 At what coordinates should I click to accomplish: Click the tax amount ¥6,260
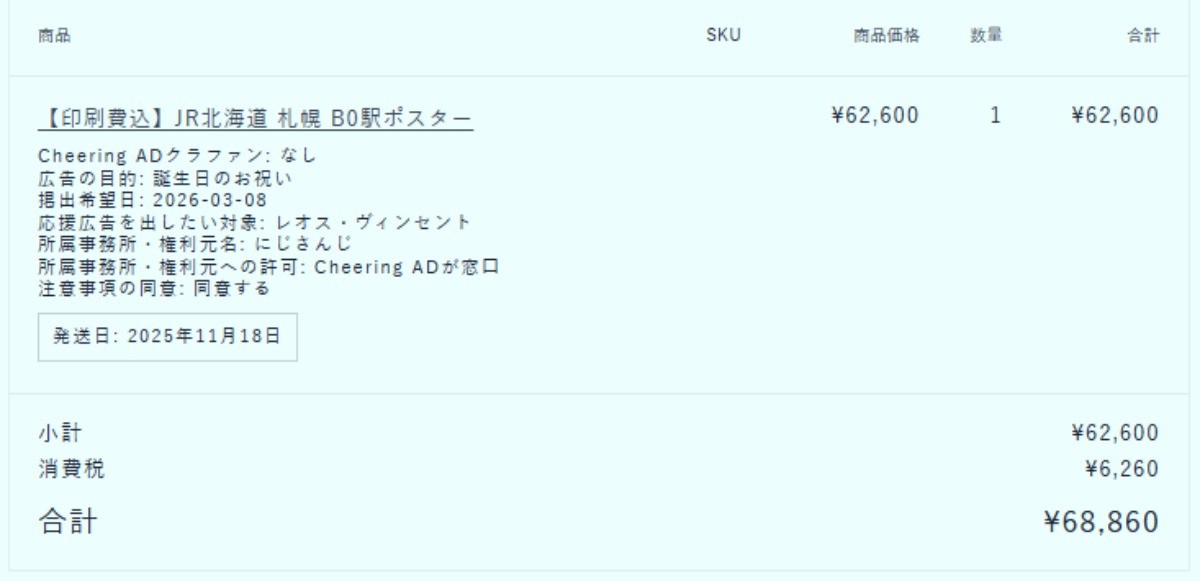(x=1122, y=469)
